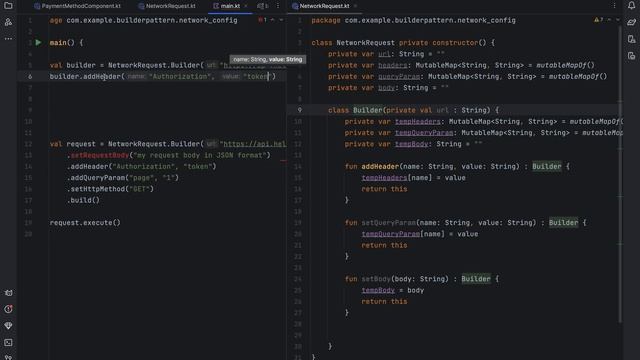
Task: Click tempHeaders[name] = value on line 15
Action: (x=413, y=178)
